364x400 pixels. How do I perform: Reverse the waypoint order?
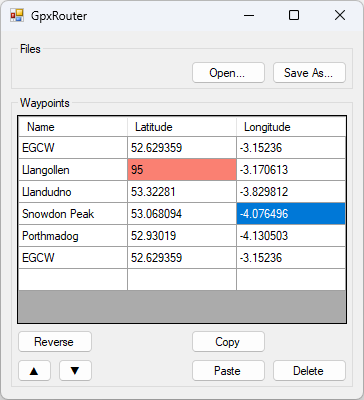pos(55,342)
